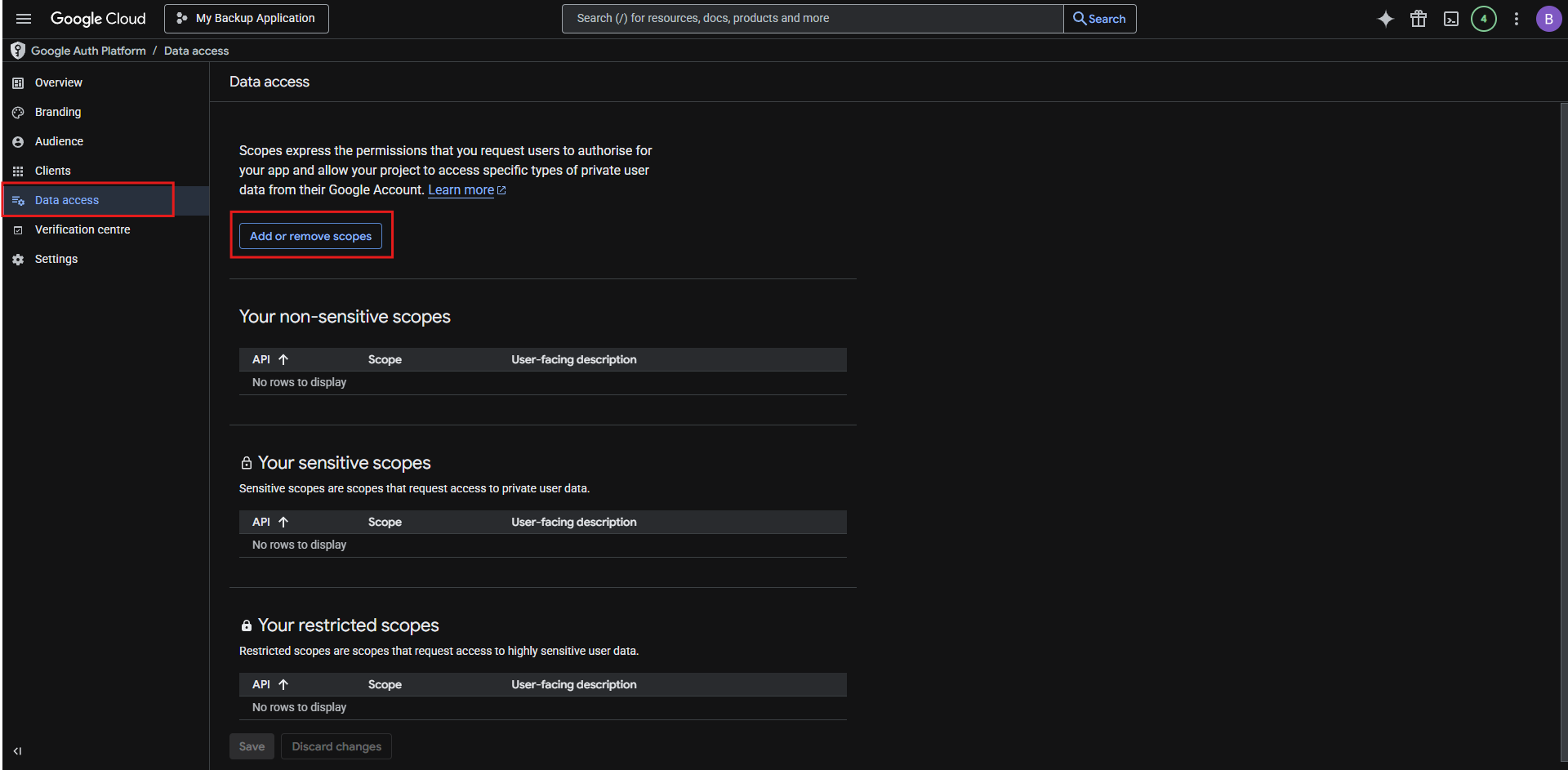Open the My Backup Application project picker
This screenshot has width=1568, height=770.
(246, 18)
